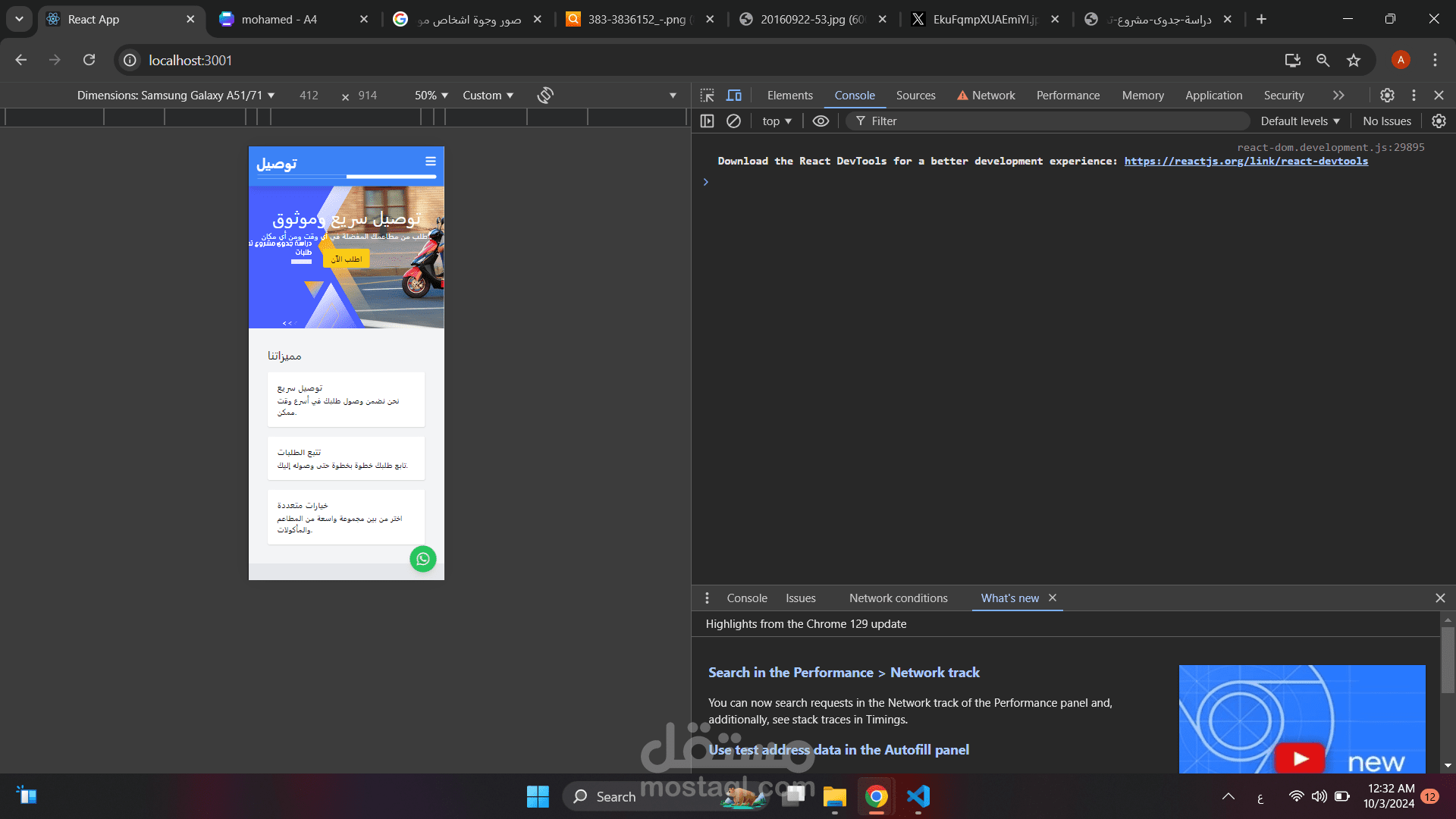1456x819 pixels.
Task: Open the Memory tab
Action: pos(1143,96)
